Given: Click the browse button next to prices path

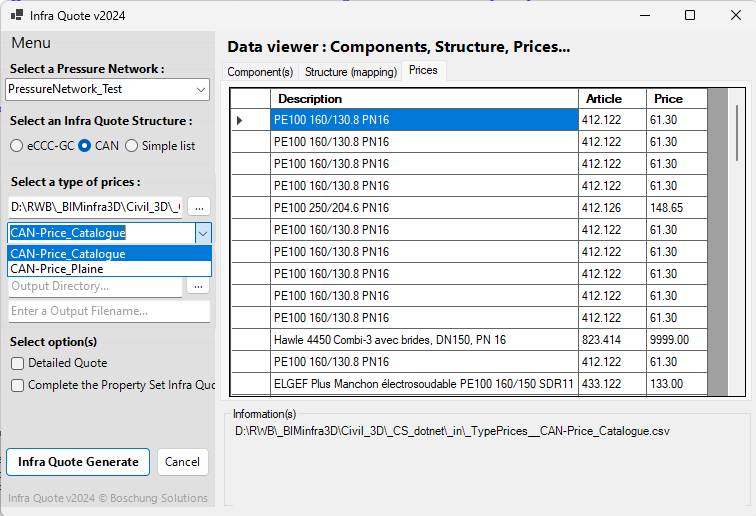Looking at the screenshot, I should coord(200,206).
